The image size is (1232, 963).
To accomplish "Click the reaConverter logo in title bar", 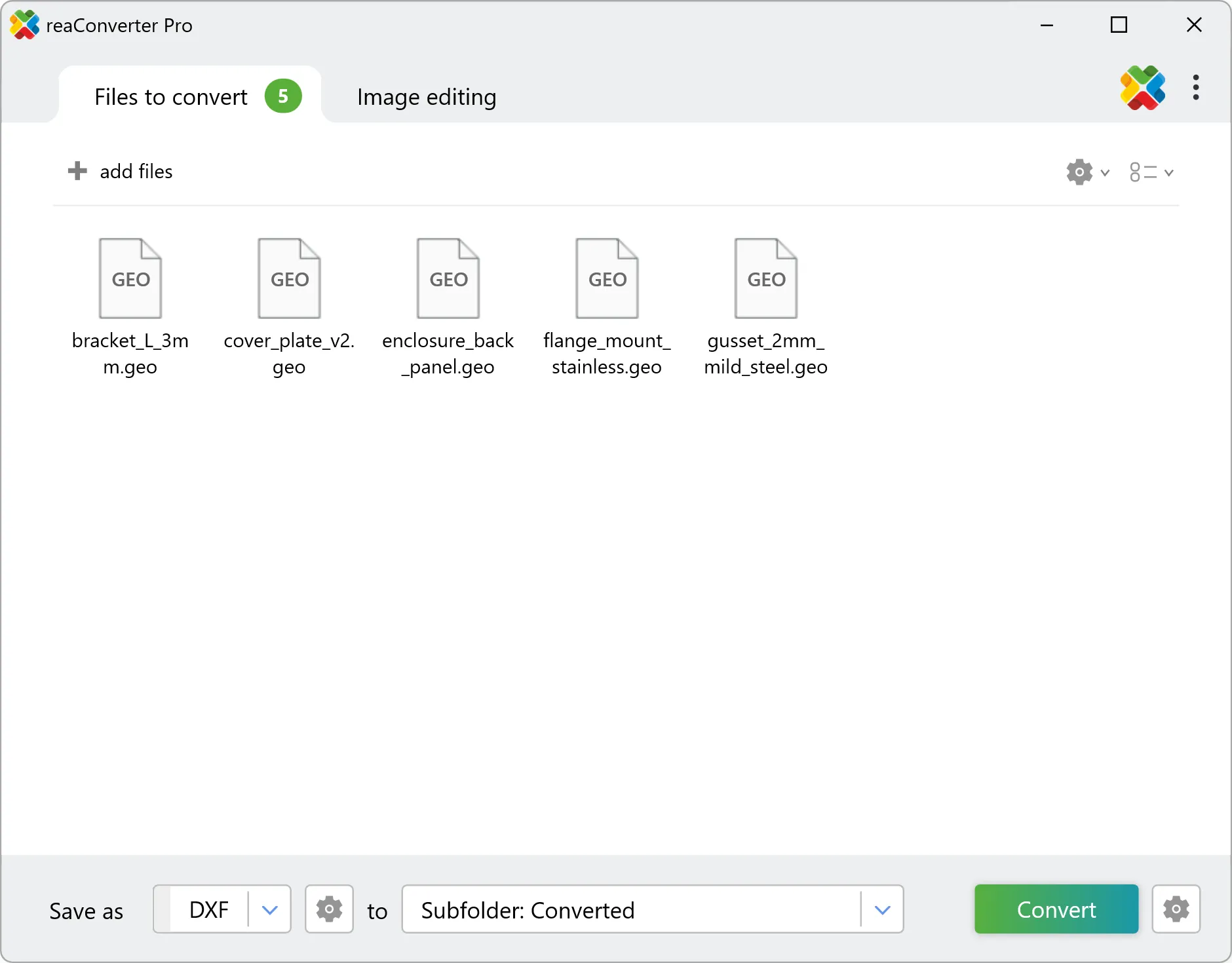I will (24, 25).
